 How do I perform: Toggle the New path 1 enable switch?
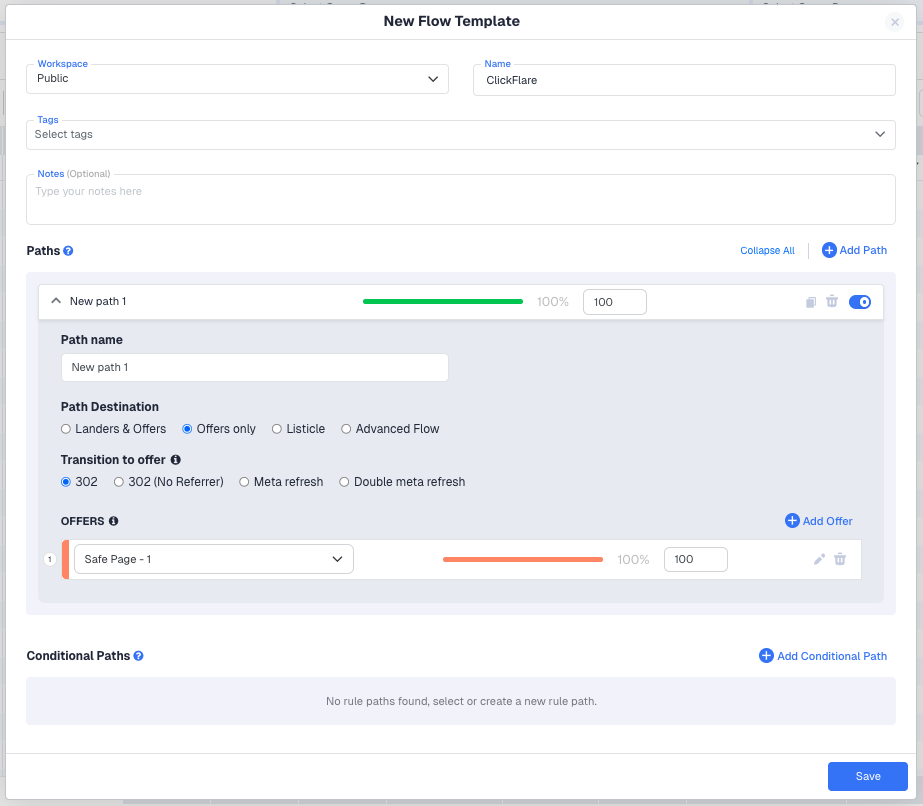[x=859, y=302]
